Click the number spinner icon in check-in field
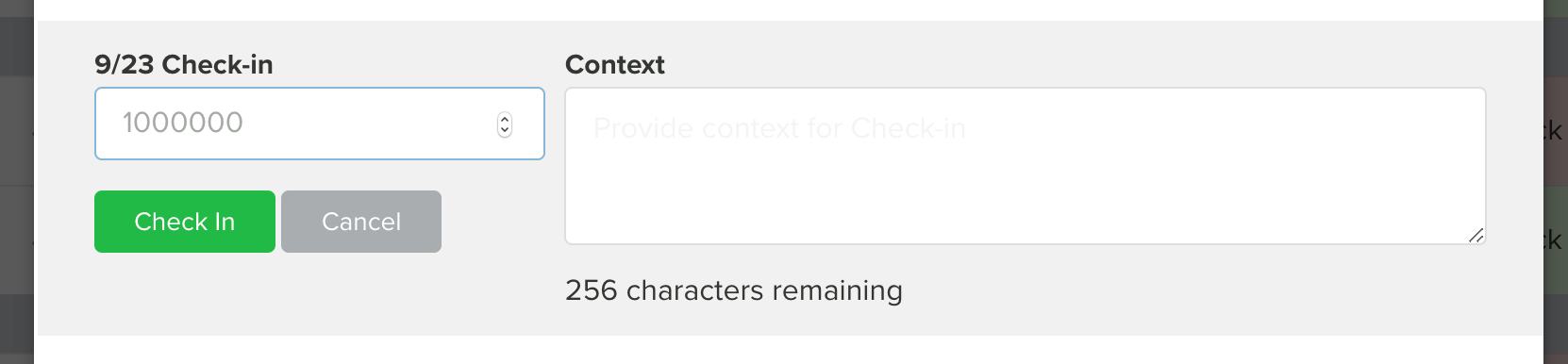 point(505,124)
